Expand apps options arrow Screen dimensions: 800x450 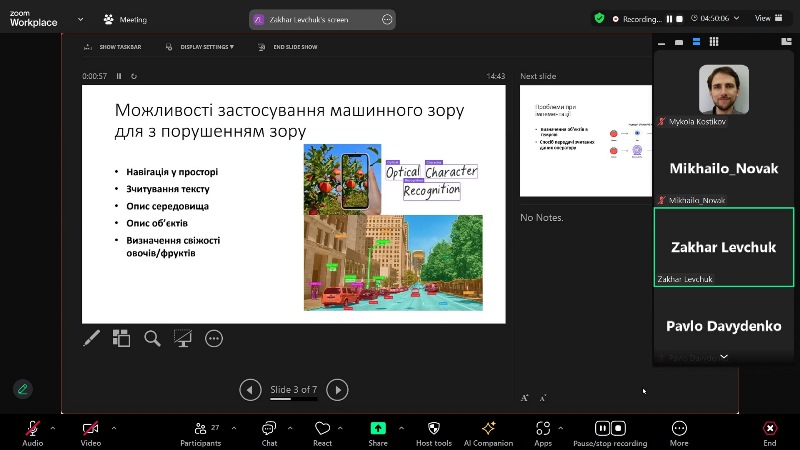tap(561, 428)
